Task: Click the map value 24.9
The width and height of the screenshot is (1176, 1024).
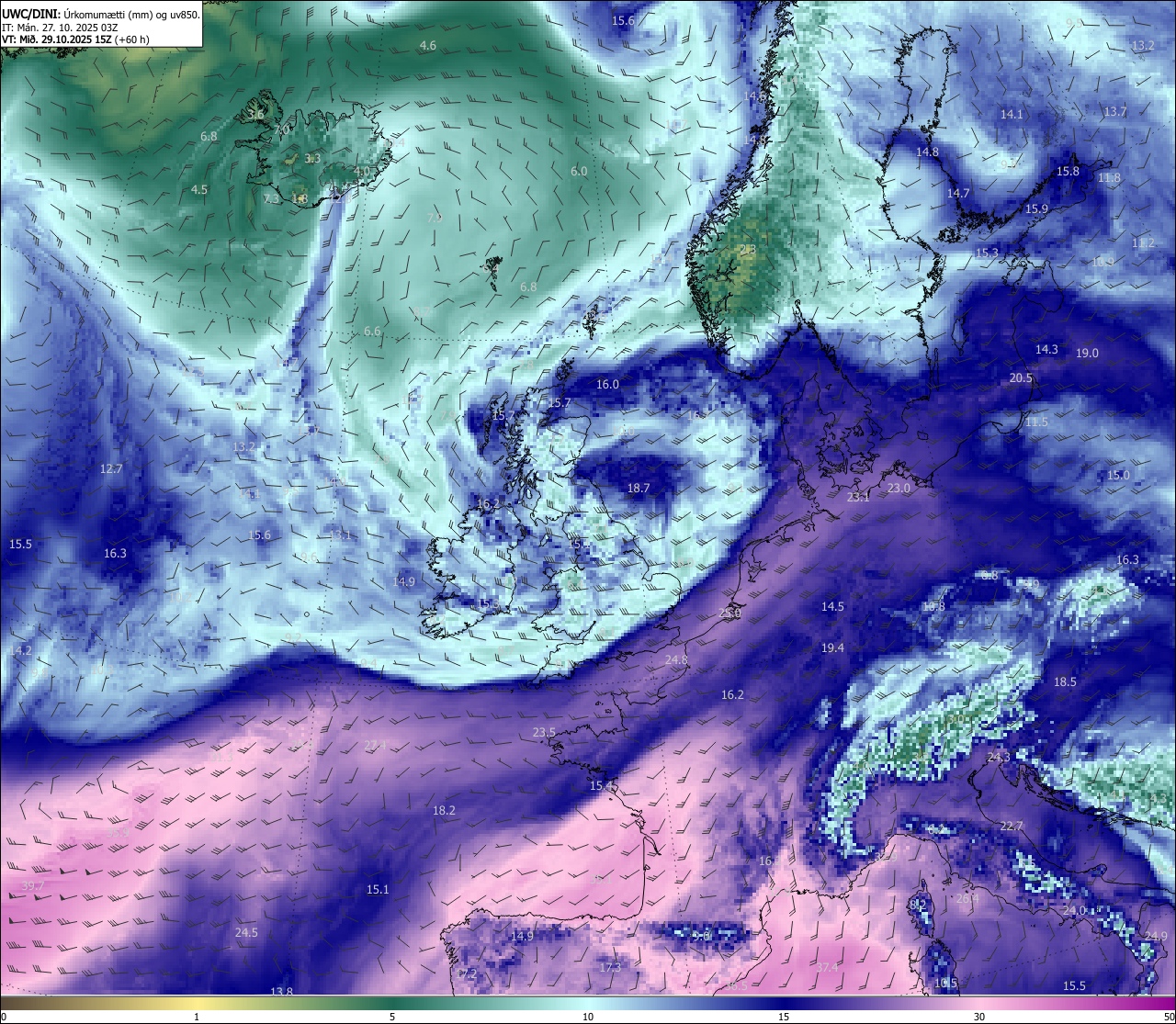Action: pos(1156,936)
